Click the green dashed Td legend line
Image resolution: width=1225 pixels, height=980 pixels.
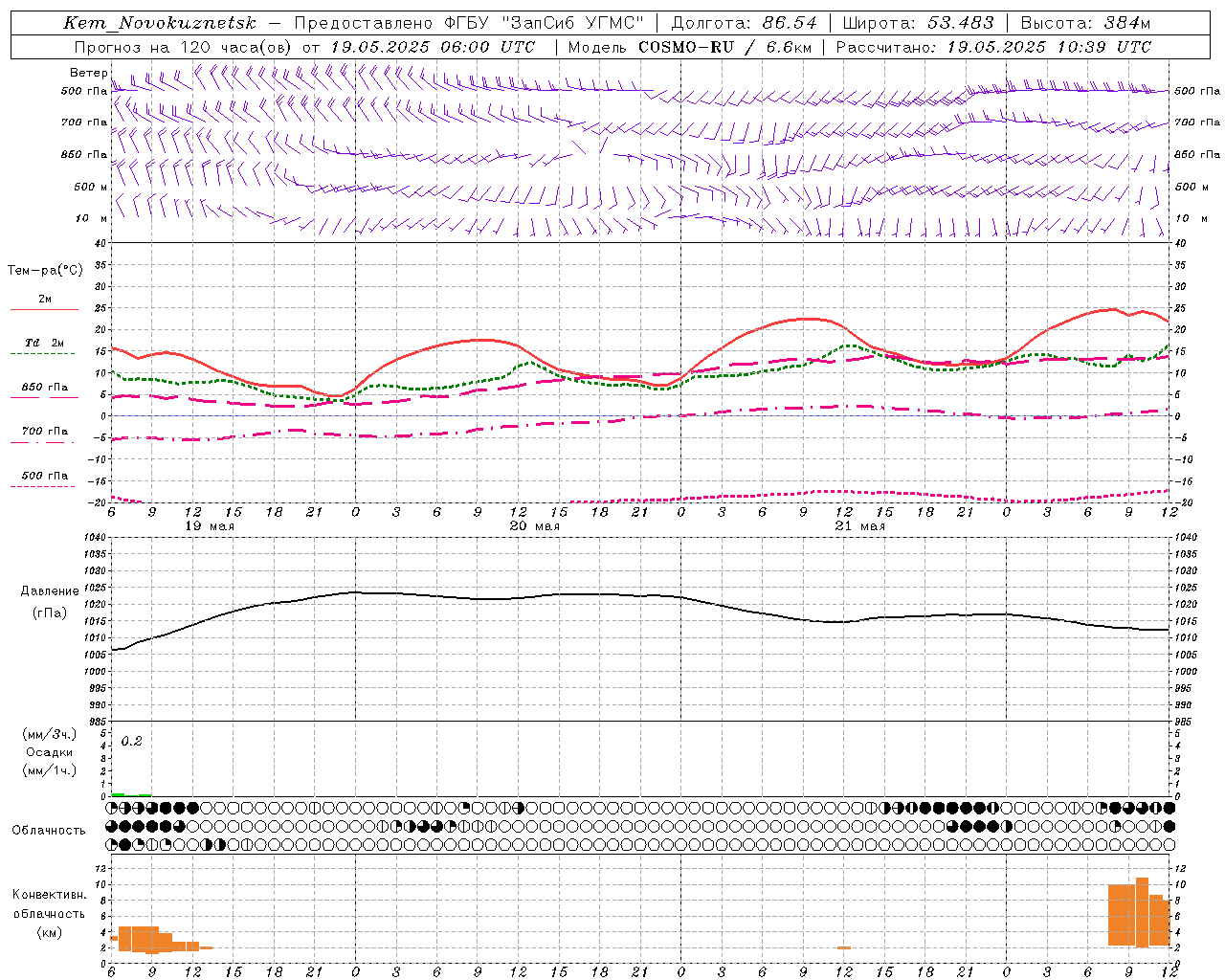[42, 354]
